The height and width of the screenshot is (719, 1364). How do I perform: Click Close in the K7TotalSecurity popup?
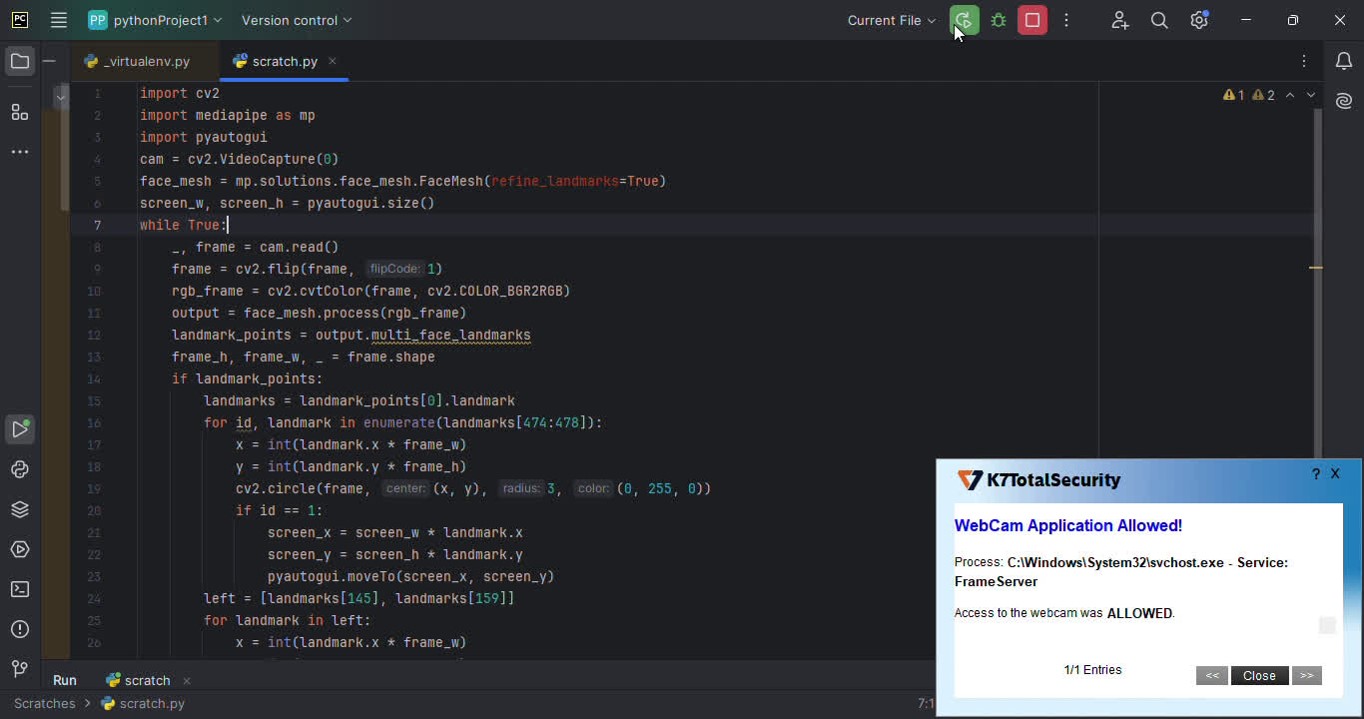(1259, 676)
